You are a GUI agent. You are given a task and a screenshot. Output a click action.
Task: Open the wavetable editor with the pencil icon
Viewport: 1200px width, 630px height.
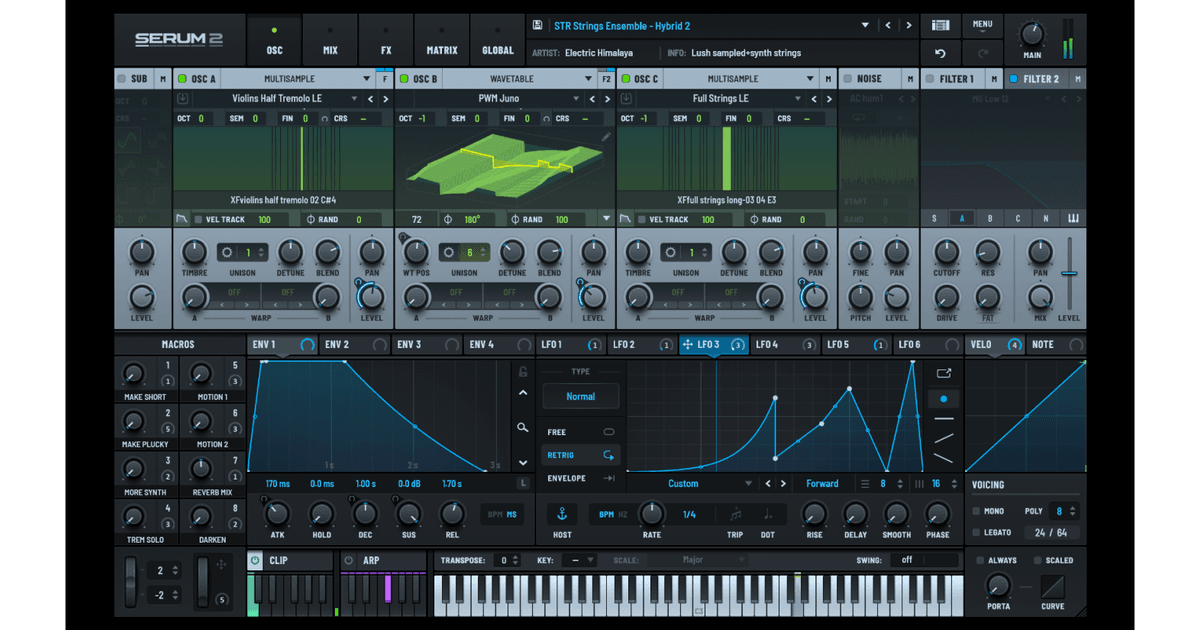tap(604, 136)
